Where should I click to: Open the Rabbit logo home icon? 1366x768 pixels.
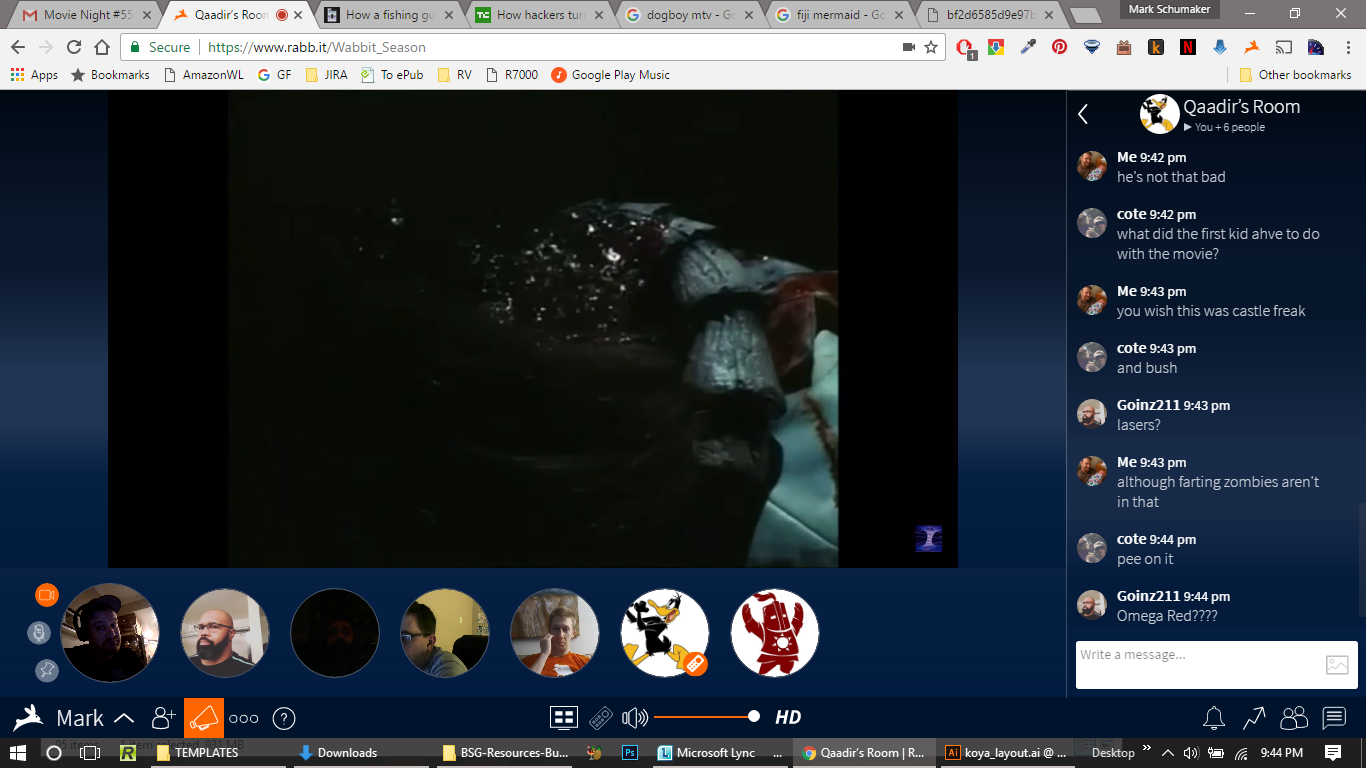point(28,718)
